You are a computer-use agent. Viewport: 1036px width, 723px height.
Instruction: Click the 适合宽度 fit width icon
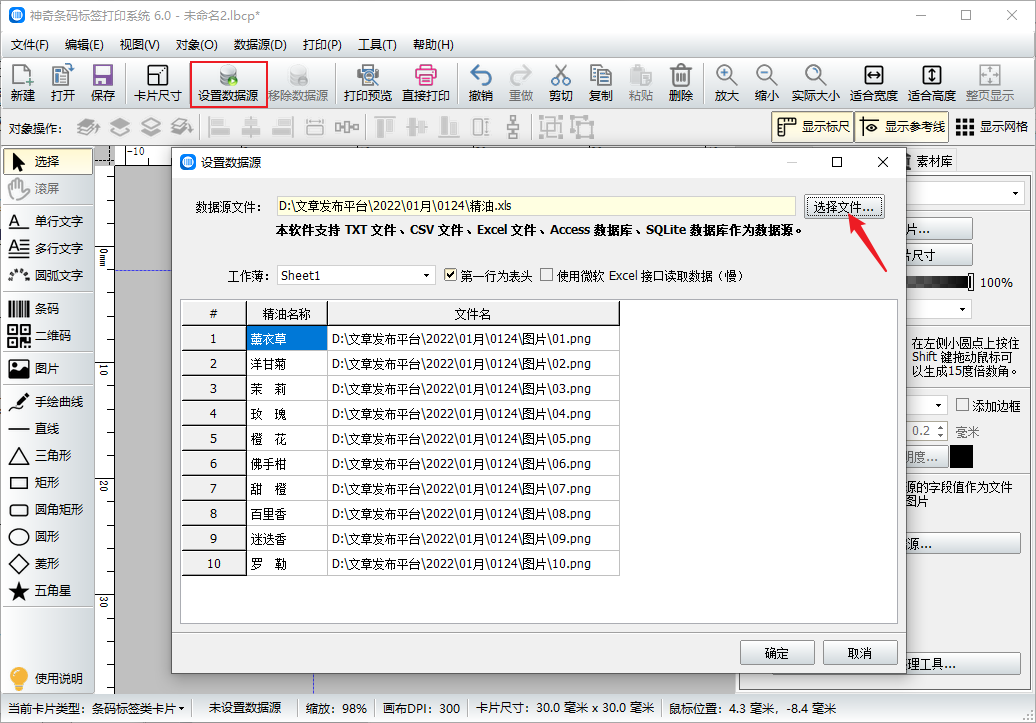tap(873, 83)
